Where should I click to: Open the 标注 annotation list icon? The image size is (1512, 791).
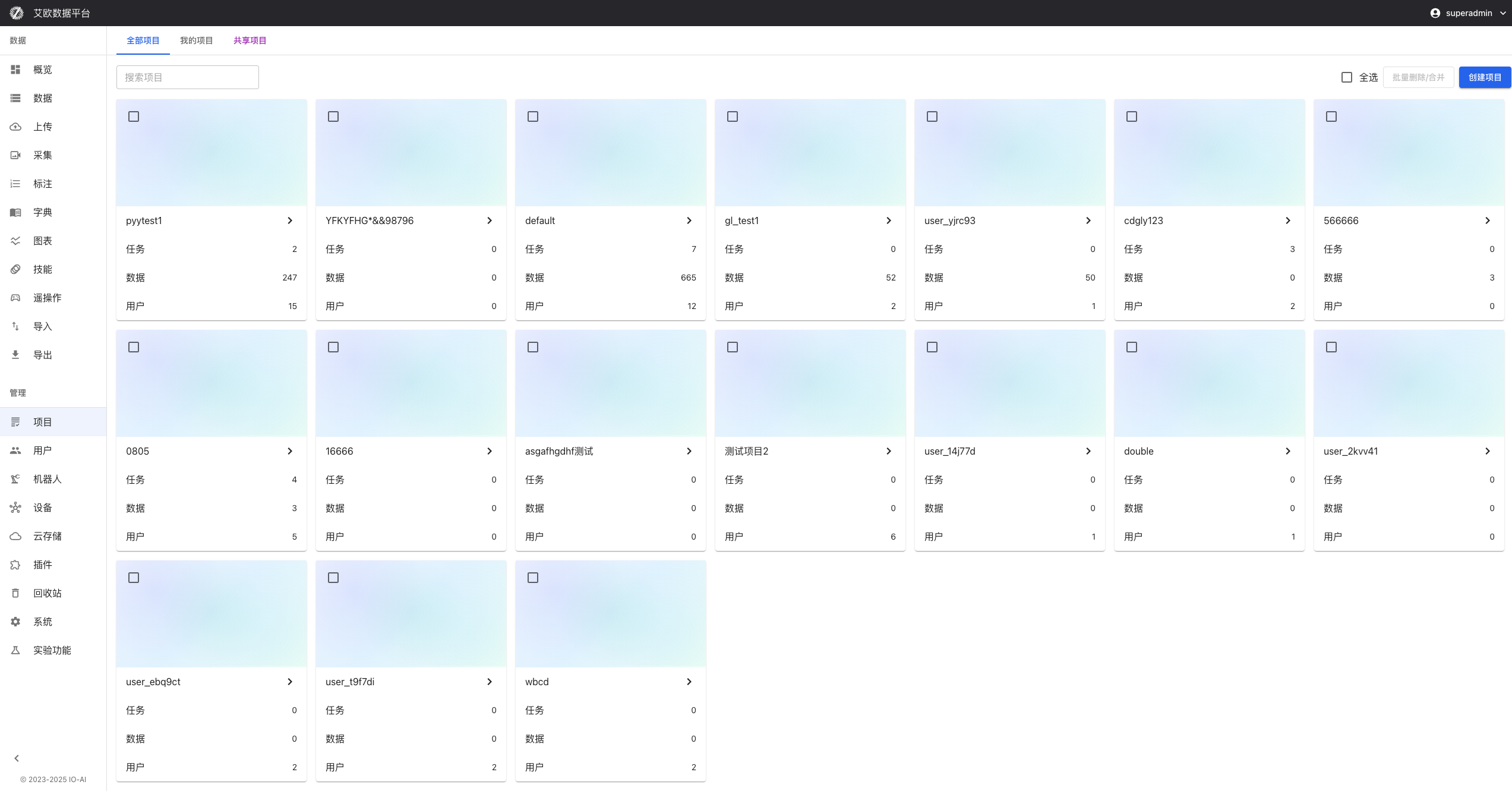[15, 184]
